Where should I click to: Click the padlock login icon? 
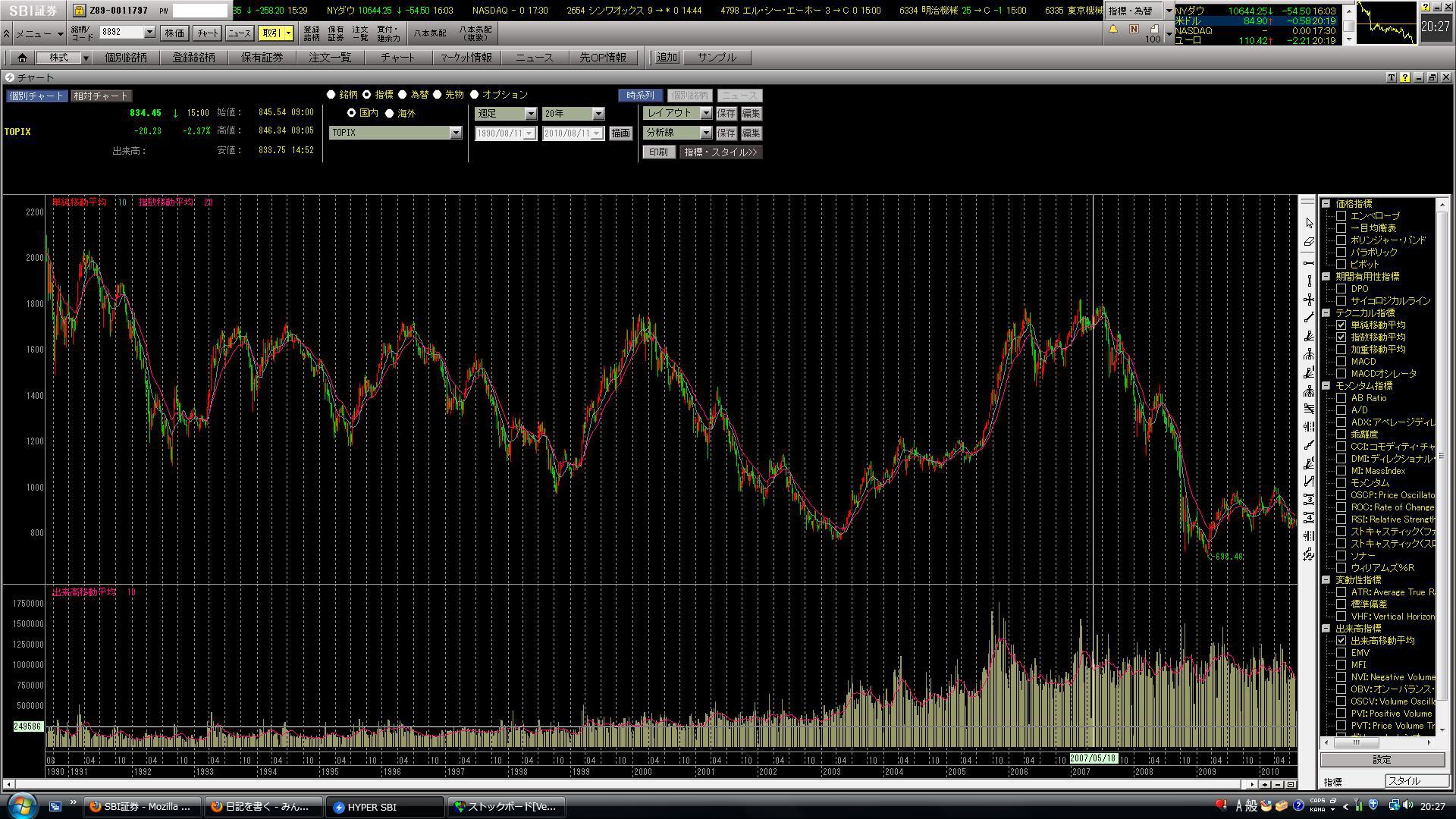(x=80, y=11)
